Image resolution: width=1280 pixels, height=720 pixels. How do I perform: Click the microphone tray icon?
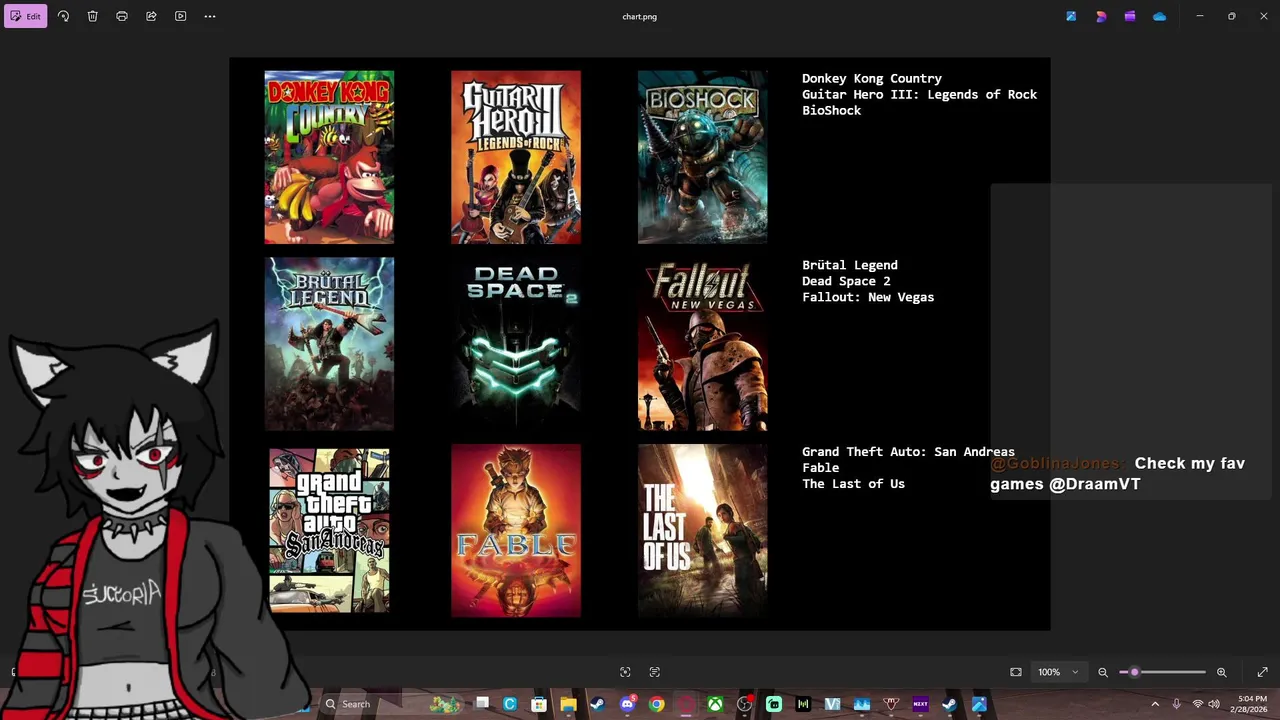click(x=1177, y=704)
